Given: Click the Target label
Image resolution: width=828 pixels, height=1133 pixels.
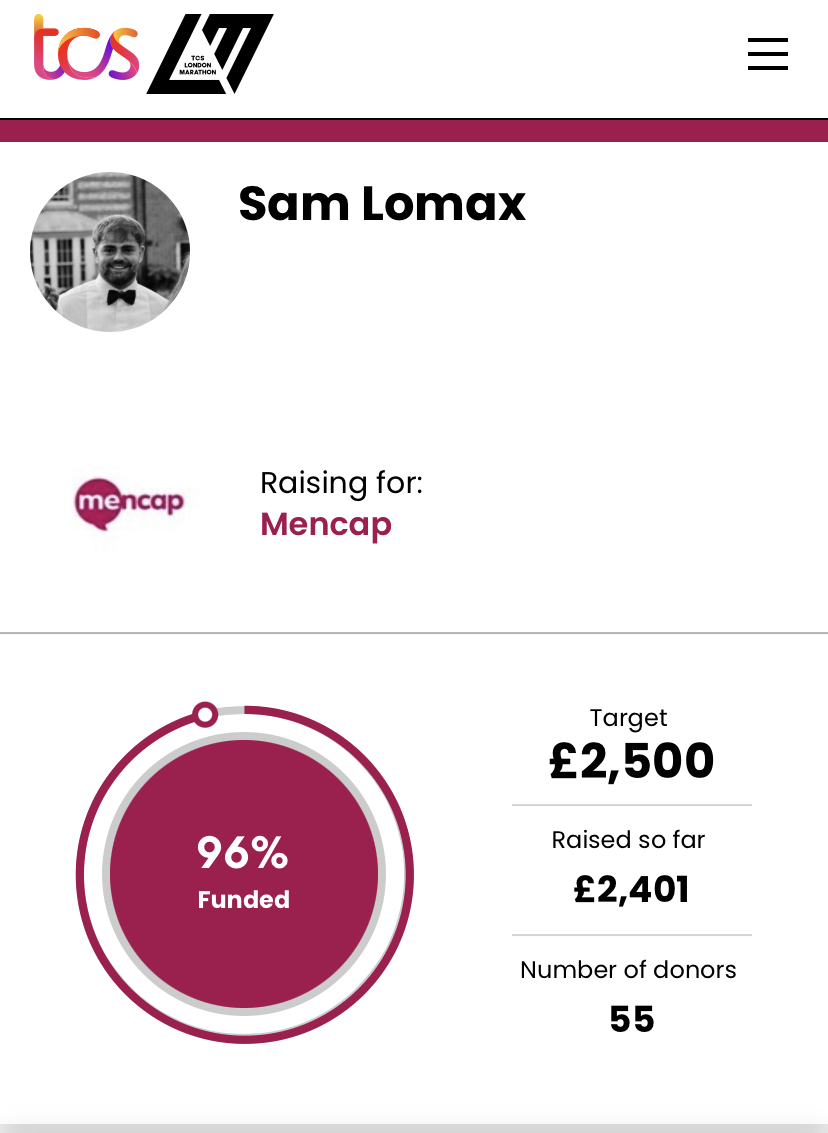Looking at the screenshot, I should pos(629,718).
